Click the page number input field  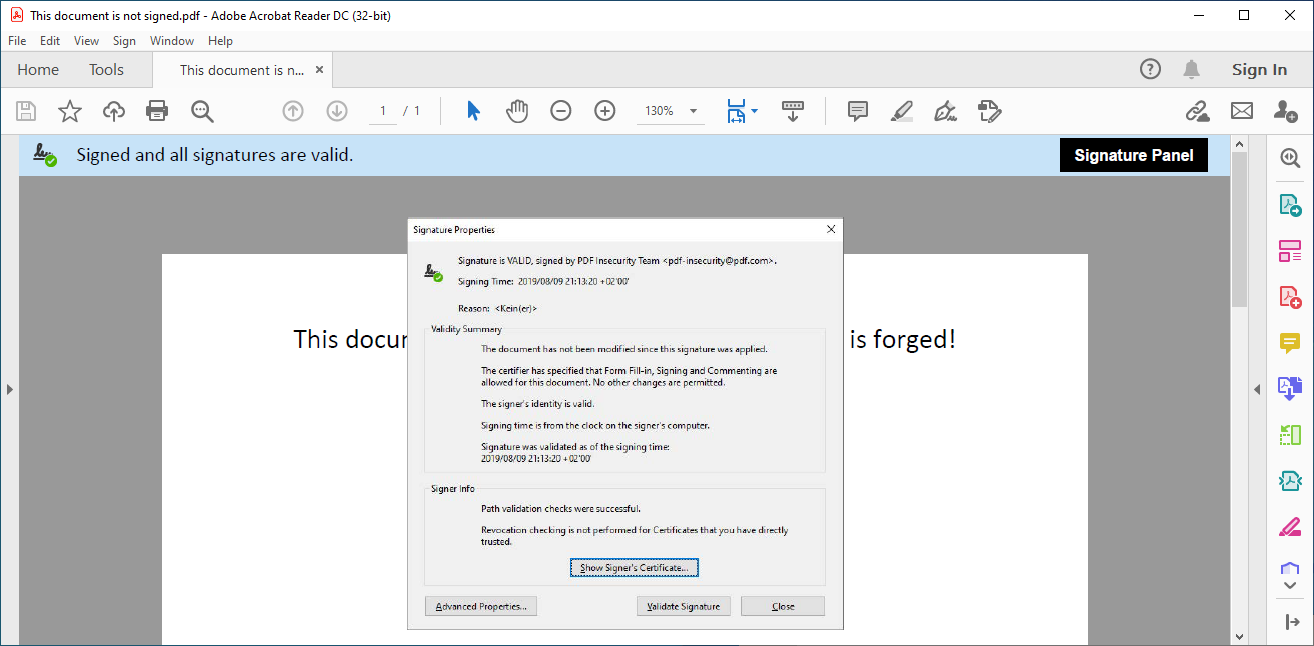click(383, 111)
